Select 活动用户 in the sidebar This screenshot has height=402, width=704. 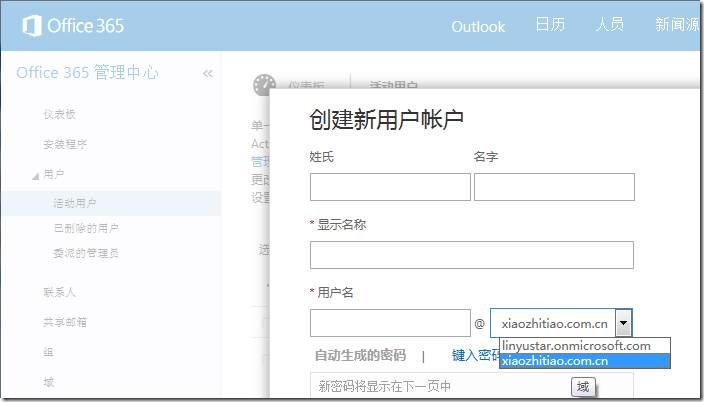[x=75, y=203]
